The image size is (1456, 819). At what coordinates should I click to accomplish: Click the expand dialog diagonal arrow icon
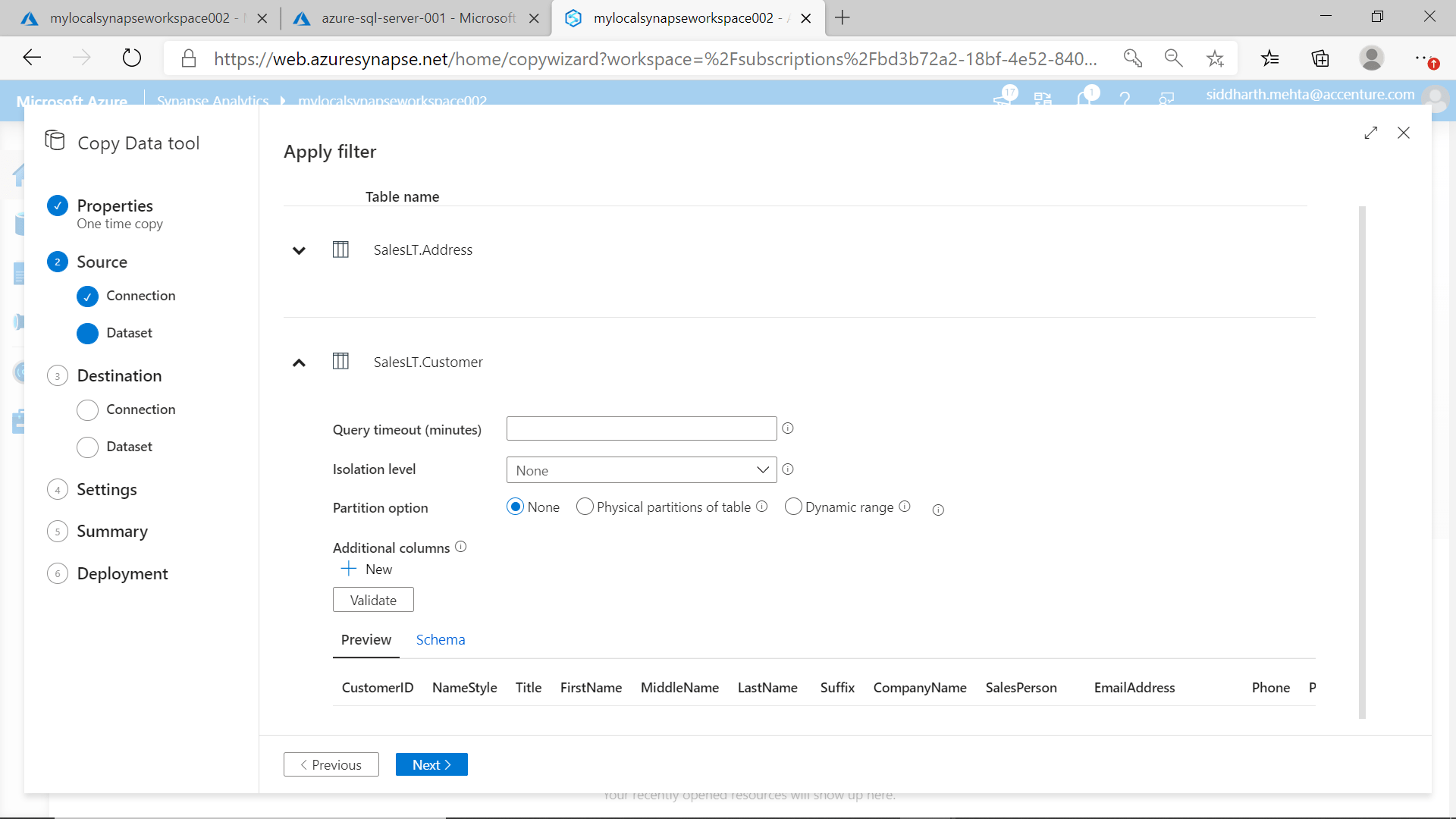pos(1370,133)
